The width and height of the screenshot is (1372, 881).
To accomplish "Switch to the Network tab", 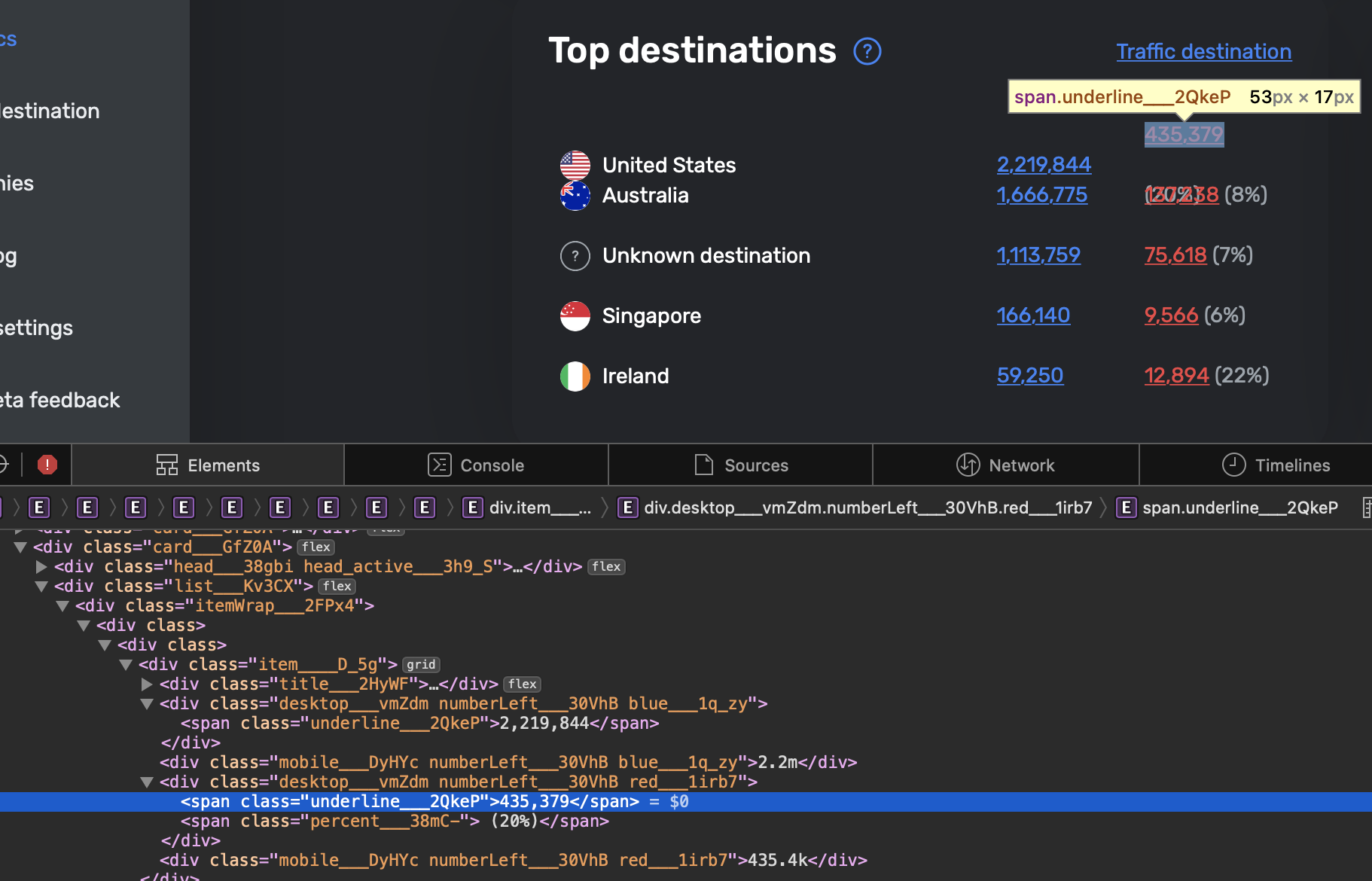I will click(1006, 465).
